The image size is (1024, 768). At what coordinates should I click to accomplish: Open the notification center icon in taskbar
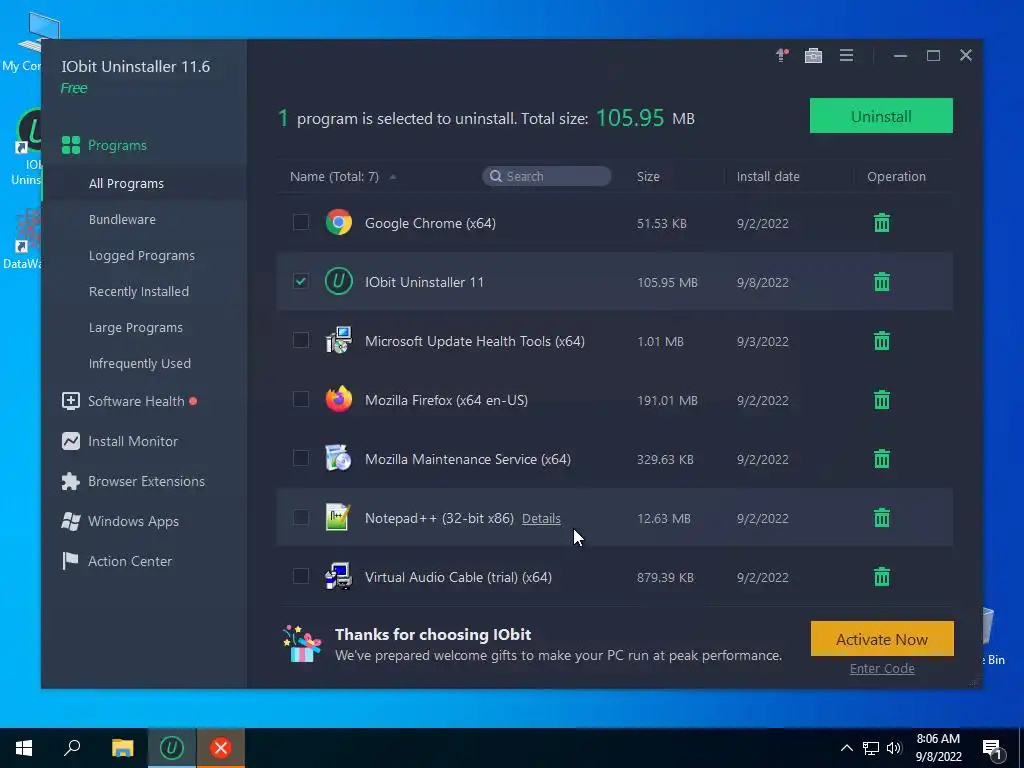(x=993, y=749)
